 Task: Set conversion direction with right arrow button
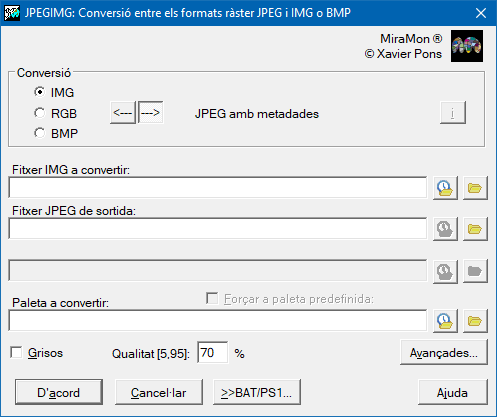(151, 113)
